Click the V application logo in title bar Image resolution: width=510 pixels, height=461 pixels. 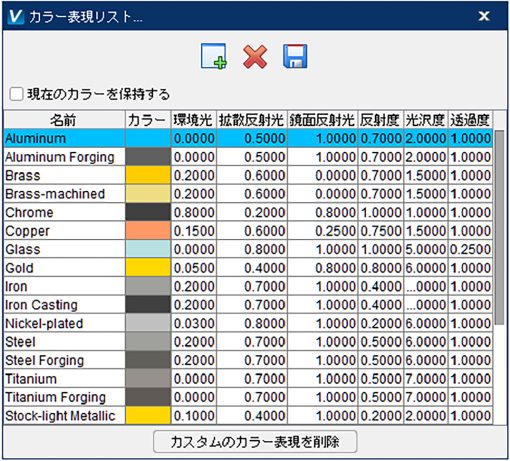coord(16,16)
